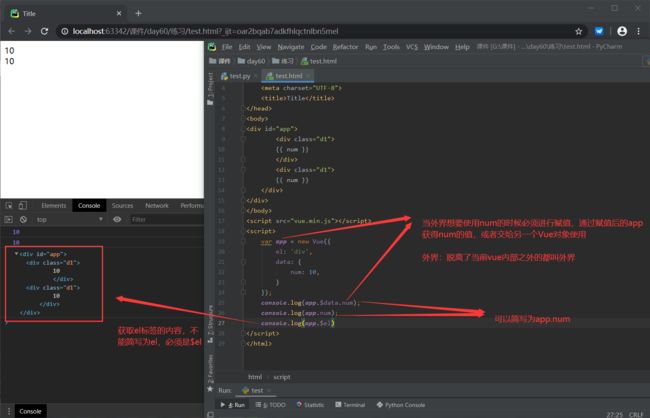Toggle the console live expression eye
Viewport: 650px width, 418px height.
click(117, 219)
